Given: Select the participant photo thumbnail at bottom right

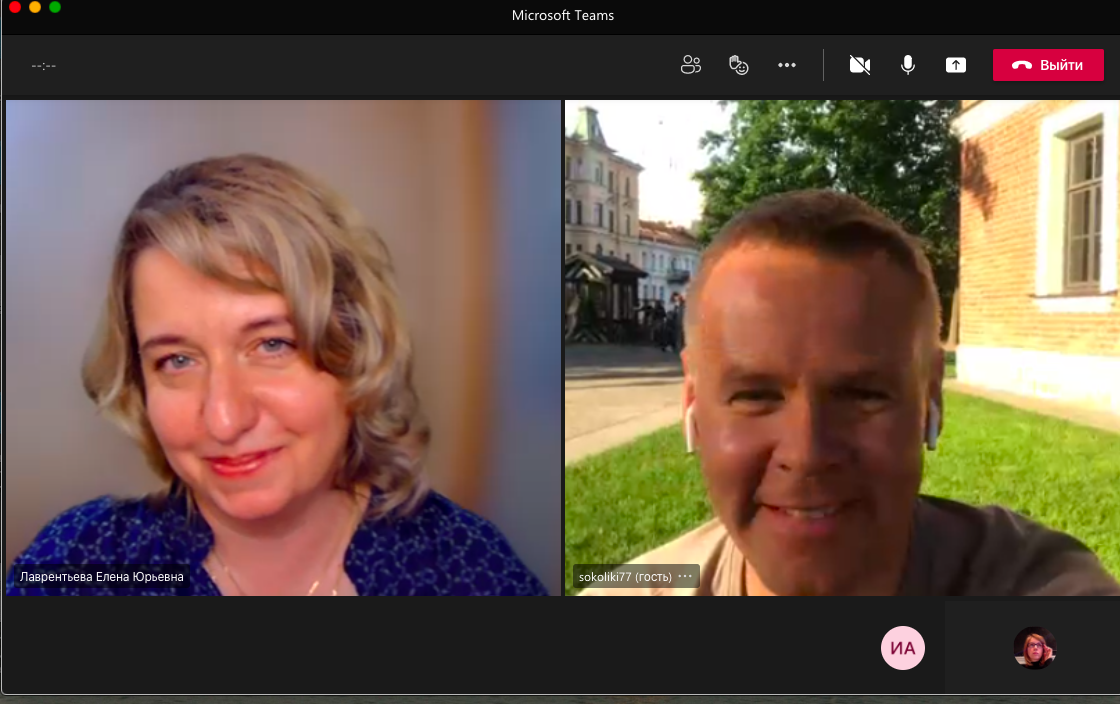Looking at the screenshot, I should 1034,648.
